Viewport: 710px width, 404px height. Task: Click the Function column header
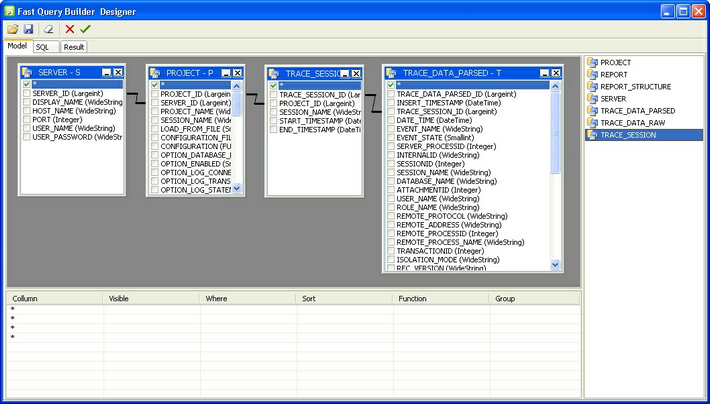point(441,298)
